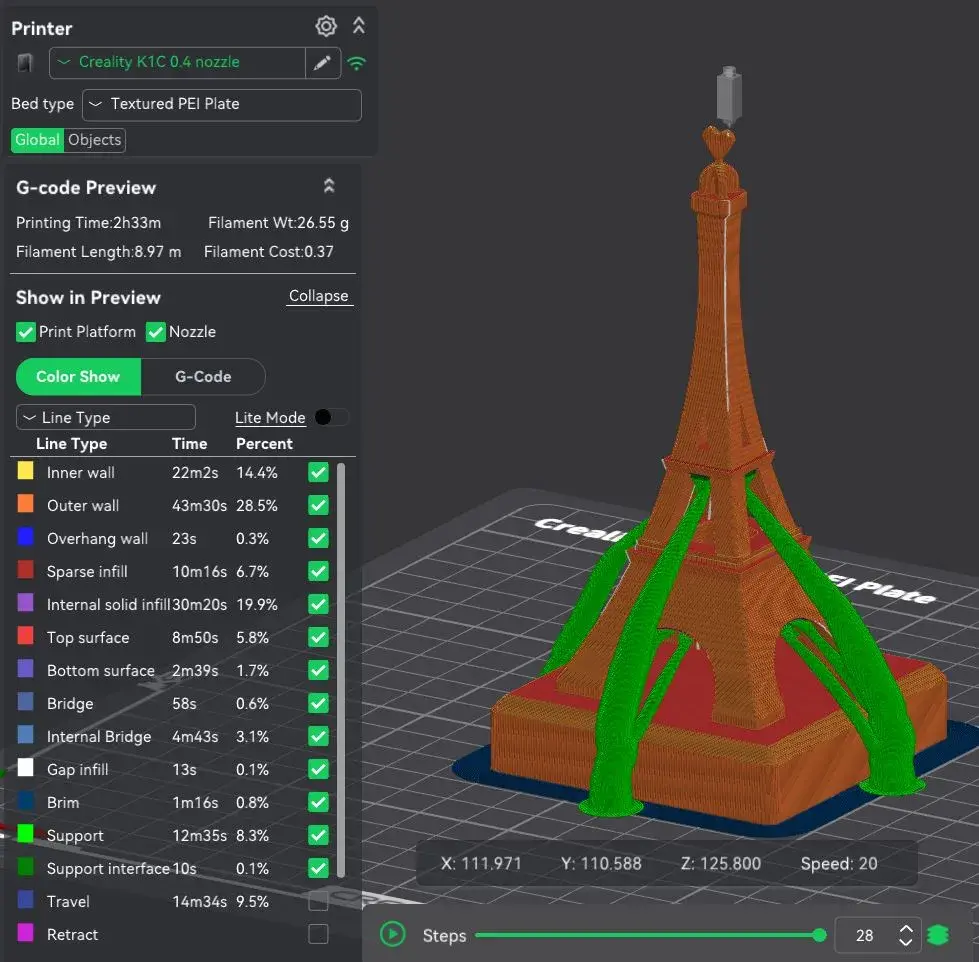Viewport: 979px width, 962px height.
Task: Click the Bottom surface color swatch
Action: click(26, 669)
